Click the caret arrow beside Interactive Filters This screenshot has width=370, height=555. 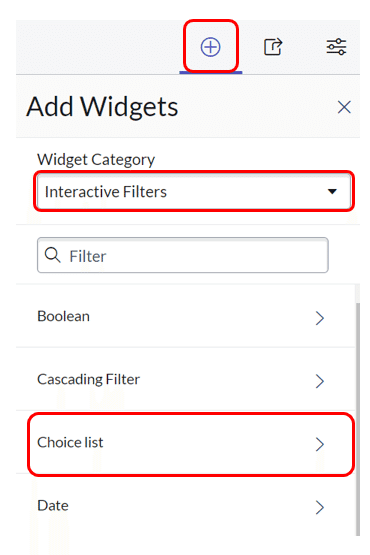coord(332,191)
